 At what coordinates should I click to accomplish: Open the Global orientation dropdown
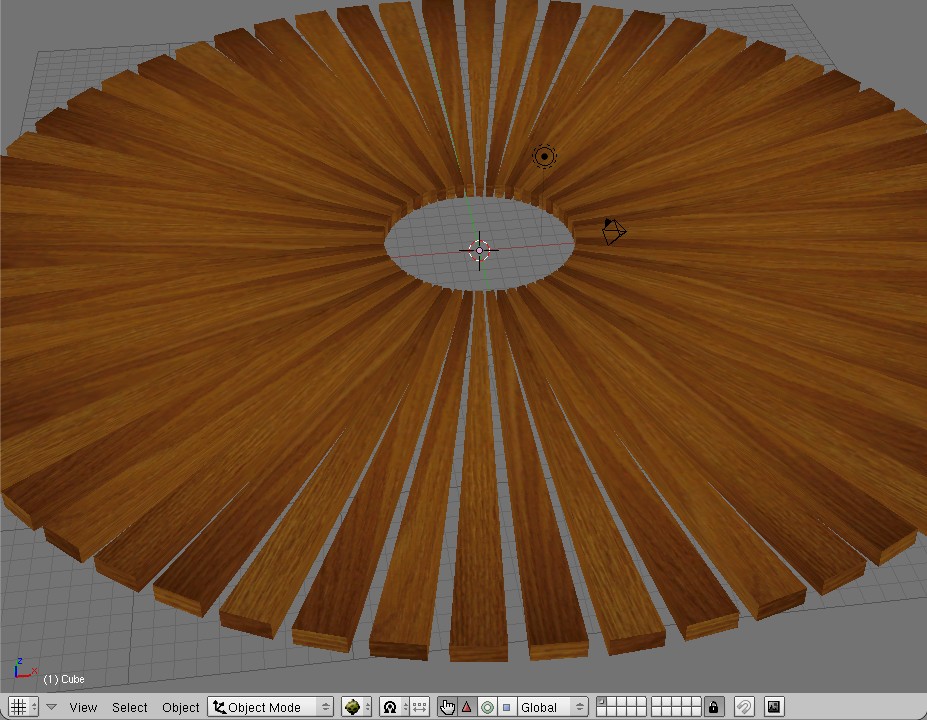click(552, 707)
